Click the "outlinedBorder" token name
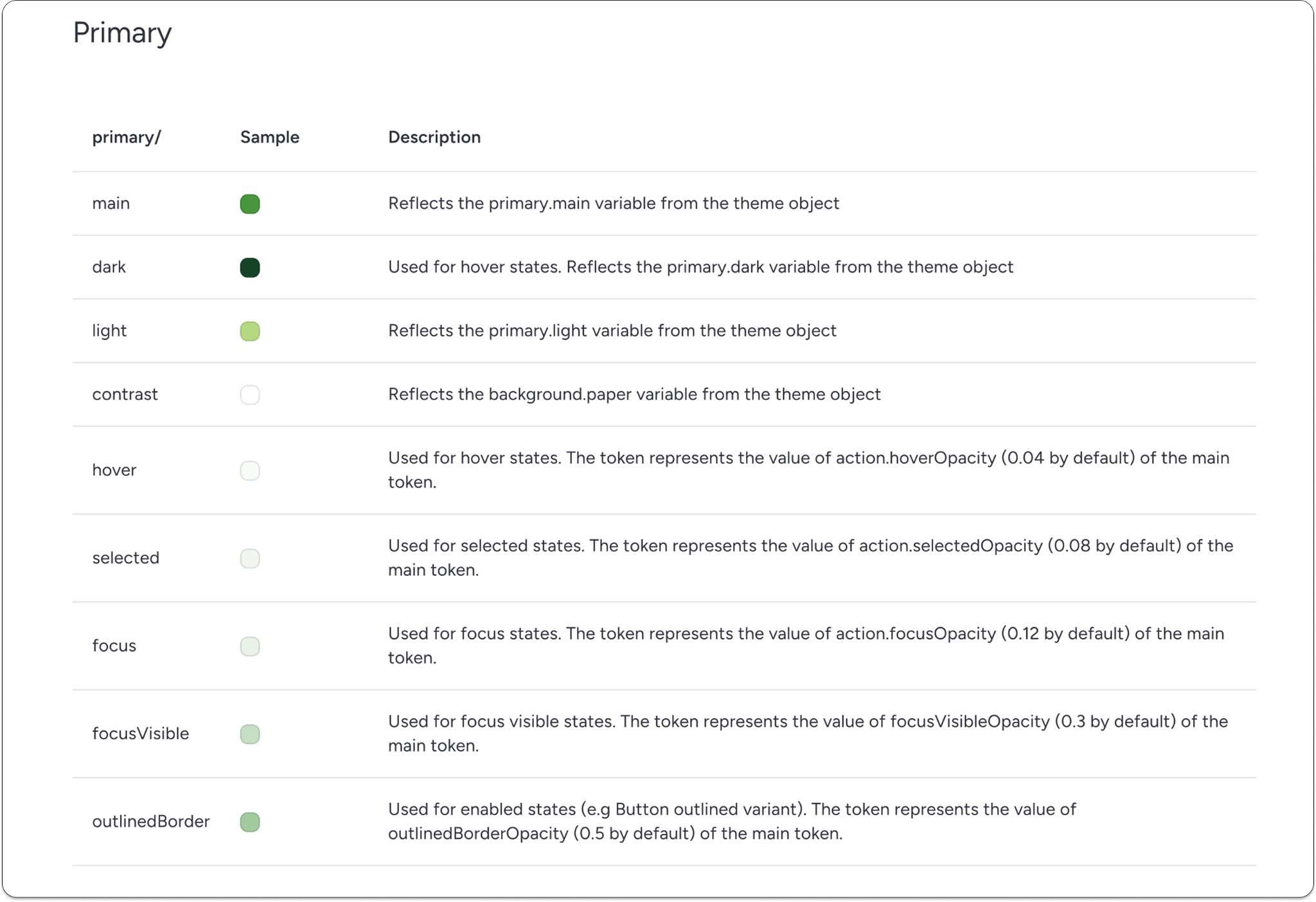The image size is (1316, 902). pyautogui.click(x=150, y=821)
